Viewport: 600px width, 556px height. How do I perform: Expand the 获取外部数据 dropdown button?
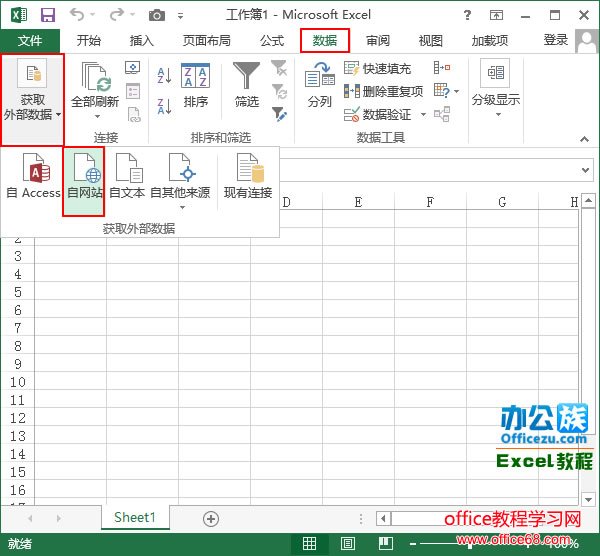[x=32, y=99]
